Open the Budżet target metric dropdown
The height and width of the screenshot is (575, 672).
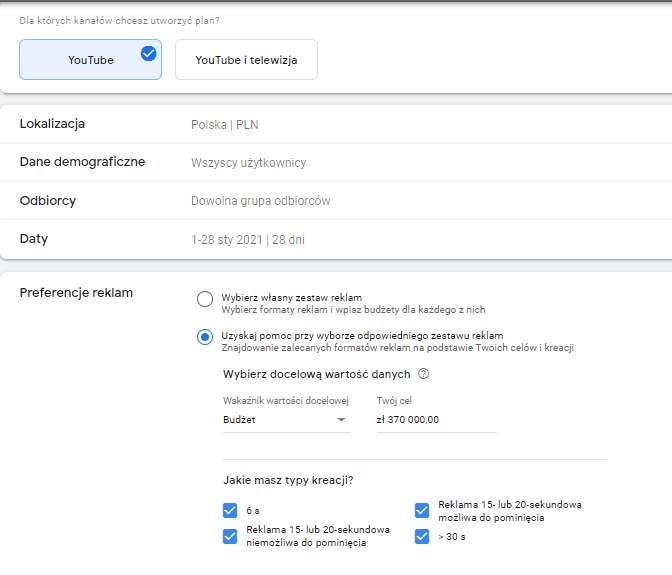(x=286, y=420)
